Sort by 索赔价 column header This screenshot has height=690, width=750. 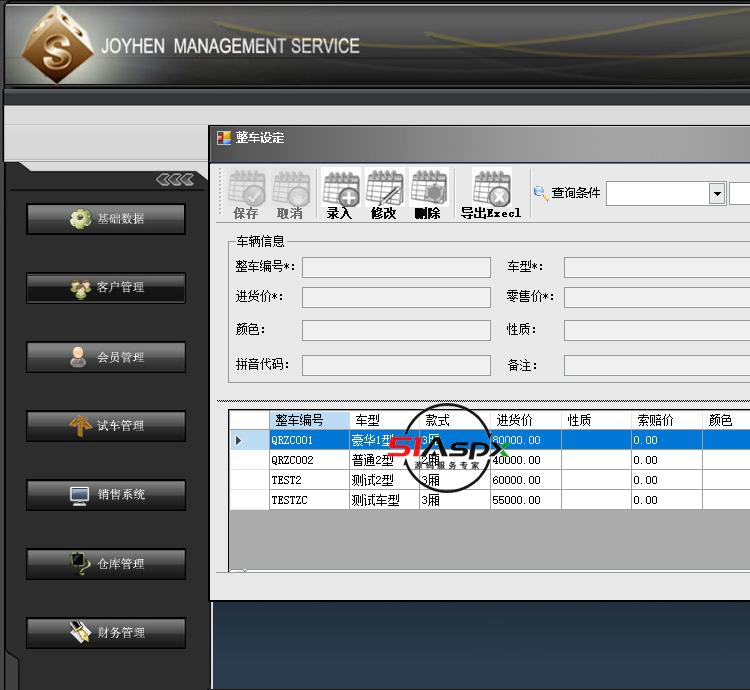tap(667, 420)
